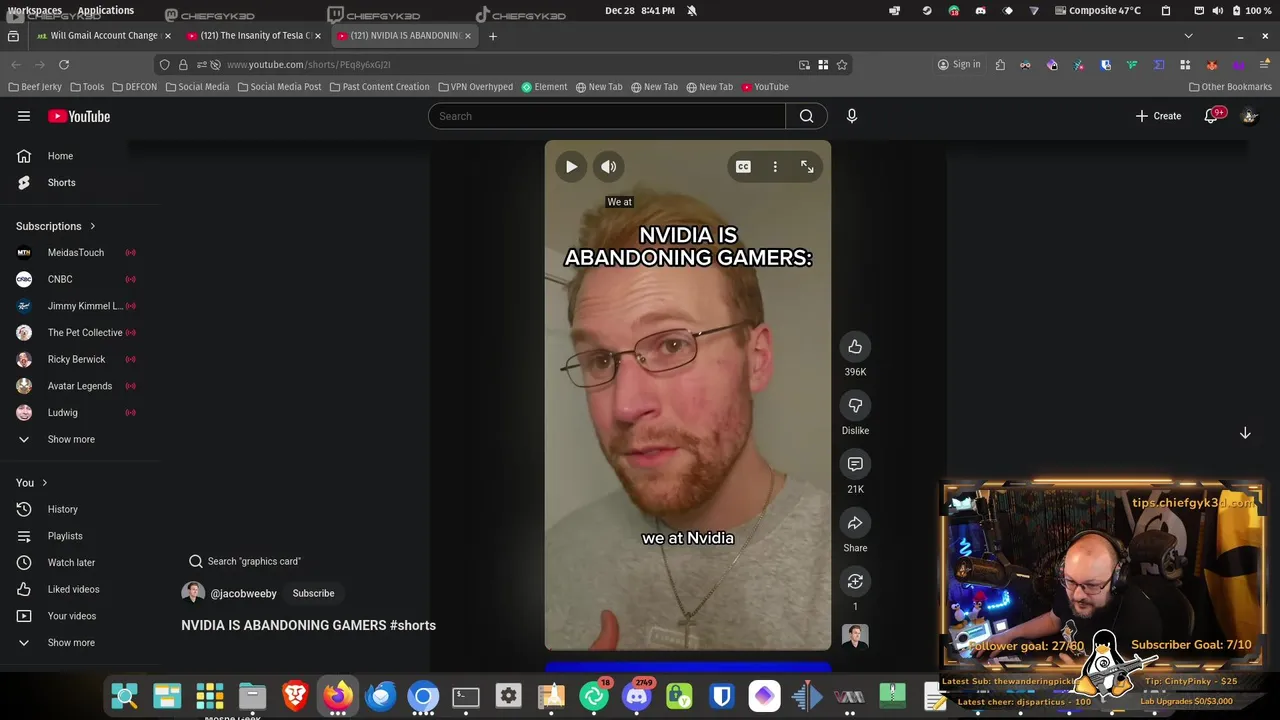1280x720 pixels.
Task: Open the YouTube hamburger guide menu
Action: 24,116
